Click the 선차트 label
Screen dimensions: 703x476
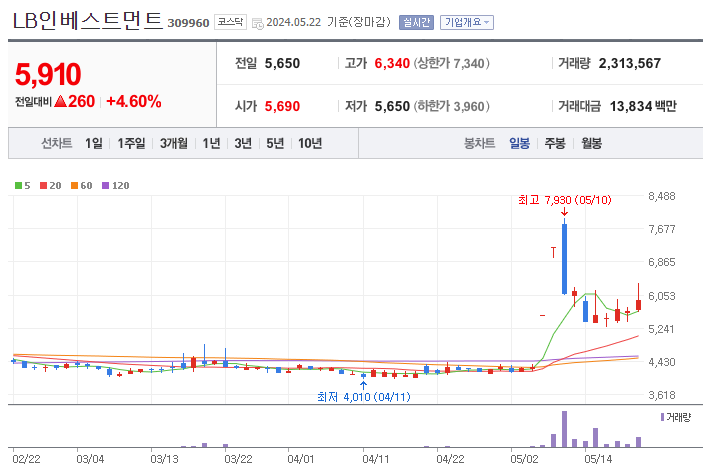56,143
